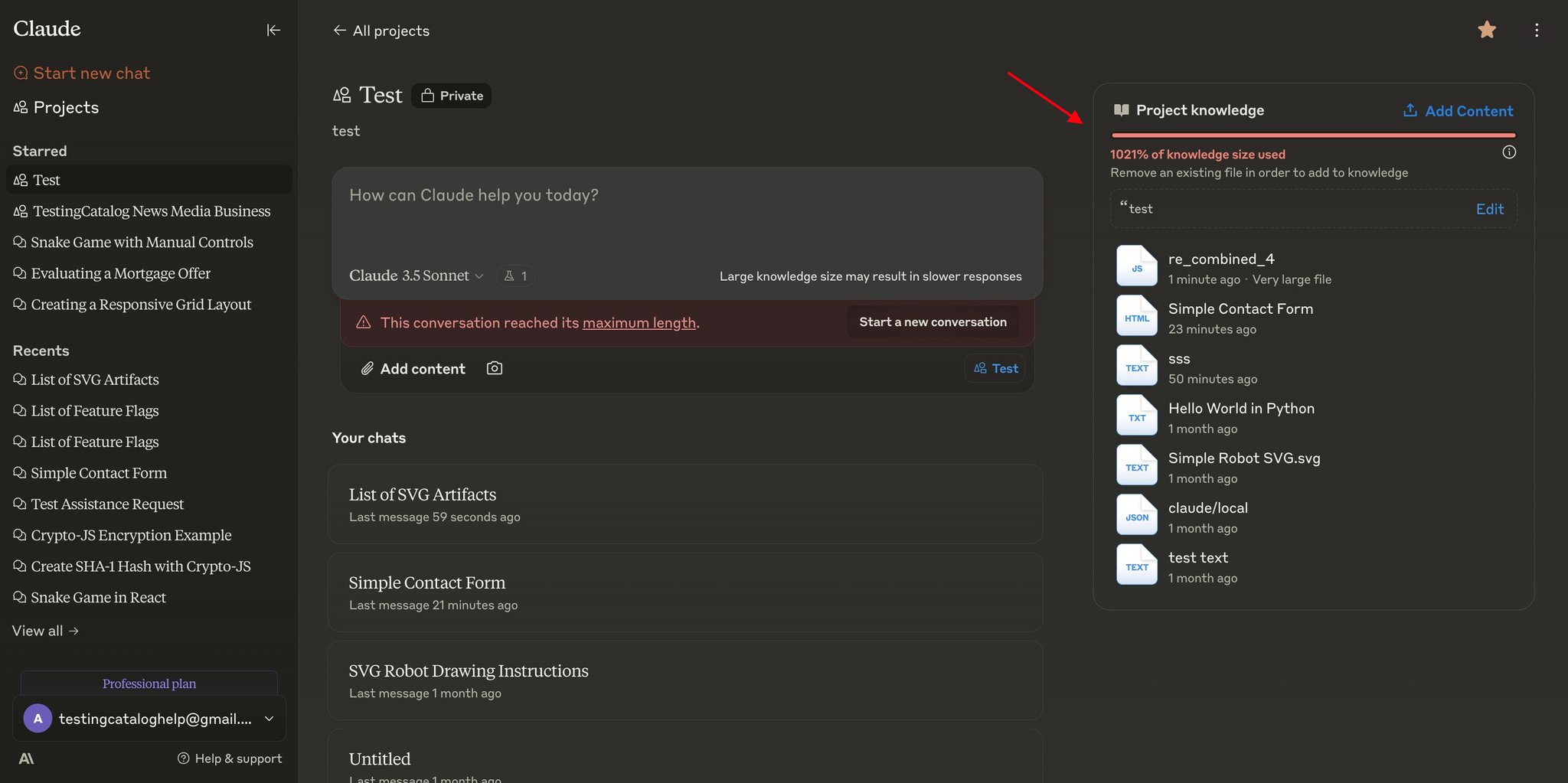1568x783 pixels.
Task: Click the project icon beside Test title
Action: click(x=341, y=95)
